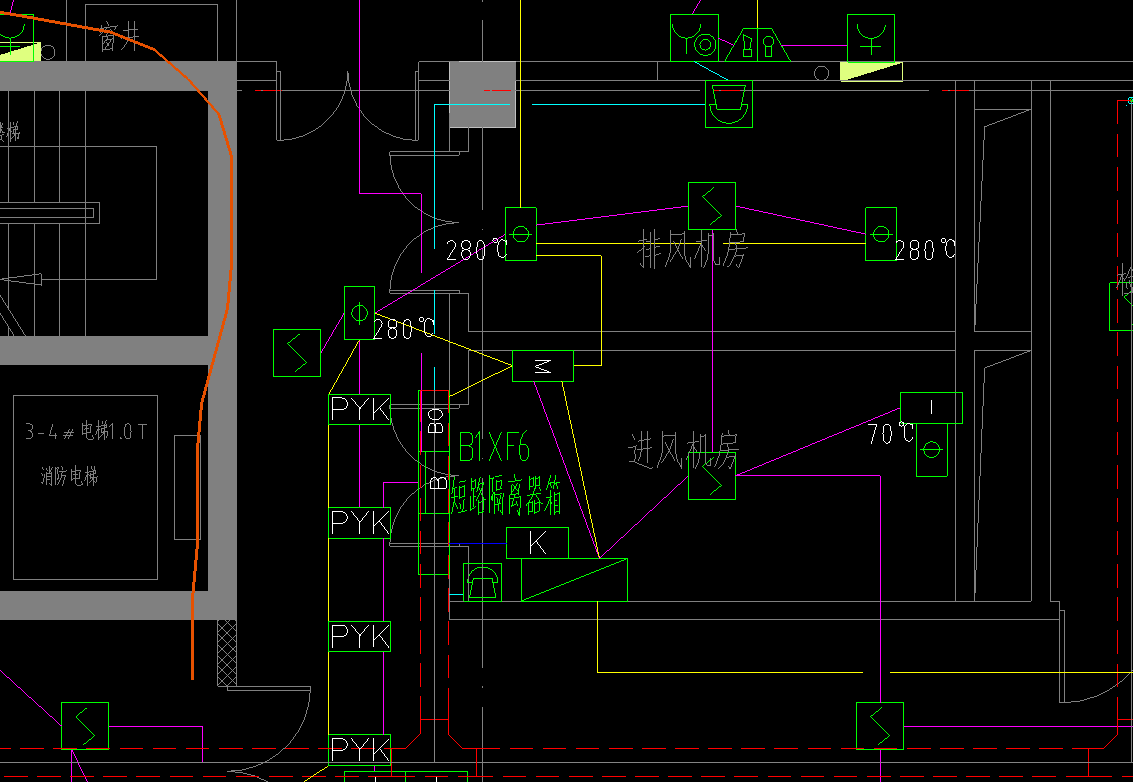Screen dimensions: 1133x782
Task: Select the second PYK box from top
Action: click(360, 523)
